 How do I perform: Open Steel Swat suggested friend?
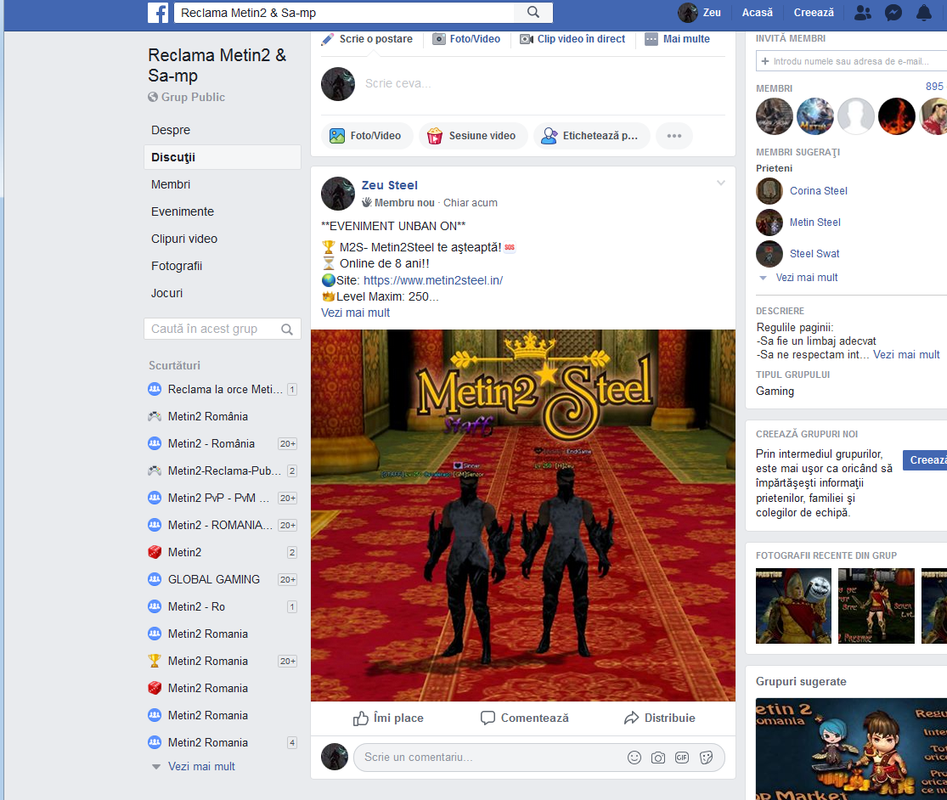(814, 254)
